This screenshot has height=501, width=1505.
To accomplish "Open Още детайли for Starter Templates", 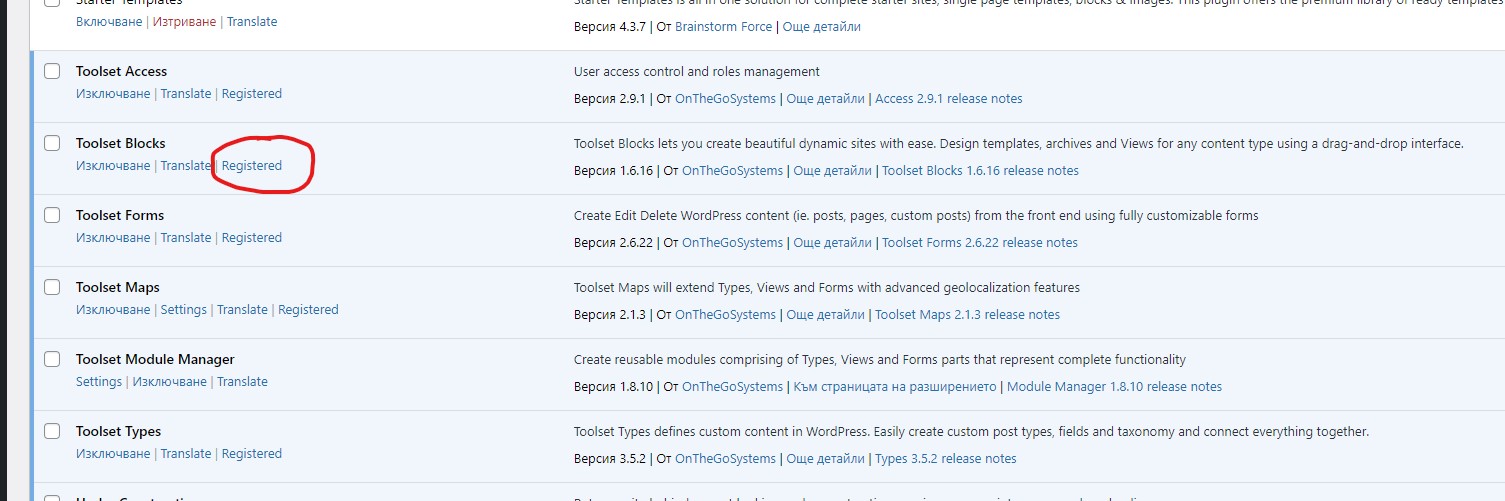I will [x=821, y=26].
